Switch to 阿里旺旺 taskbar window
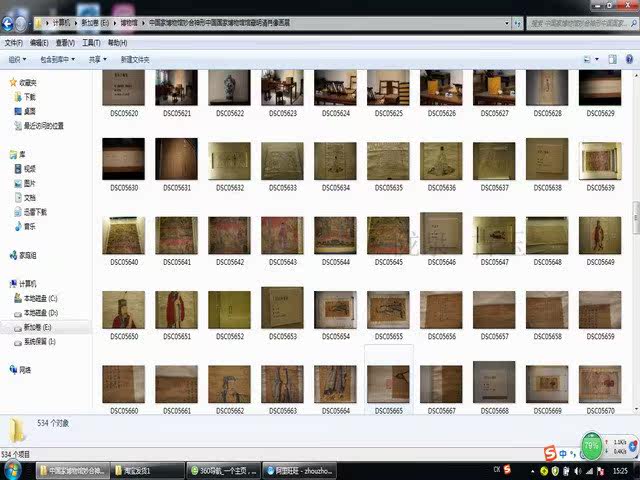The image size is (640, 480). 299,471
